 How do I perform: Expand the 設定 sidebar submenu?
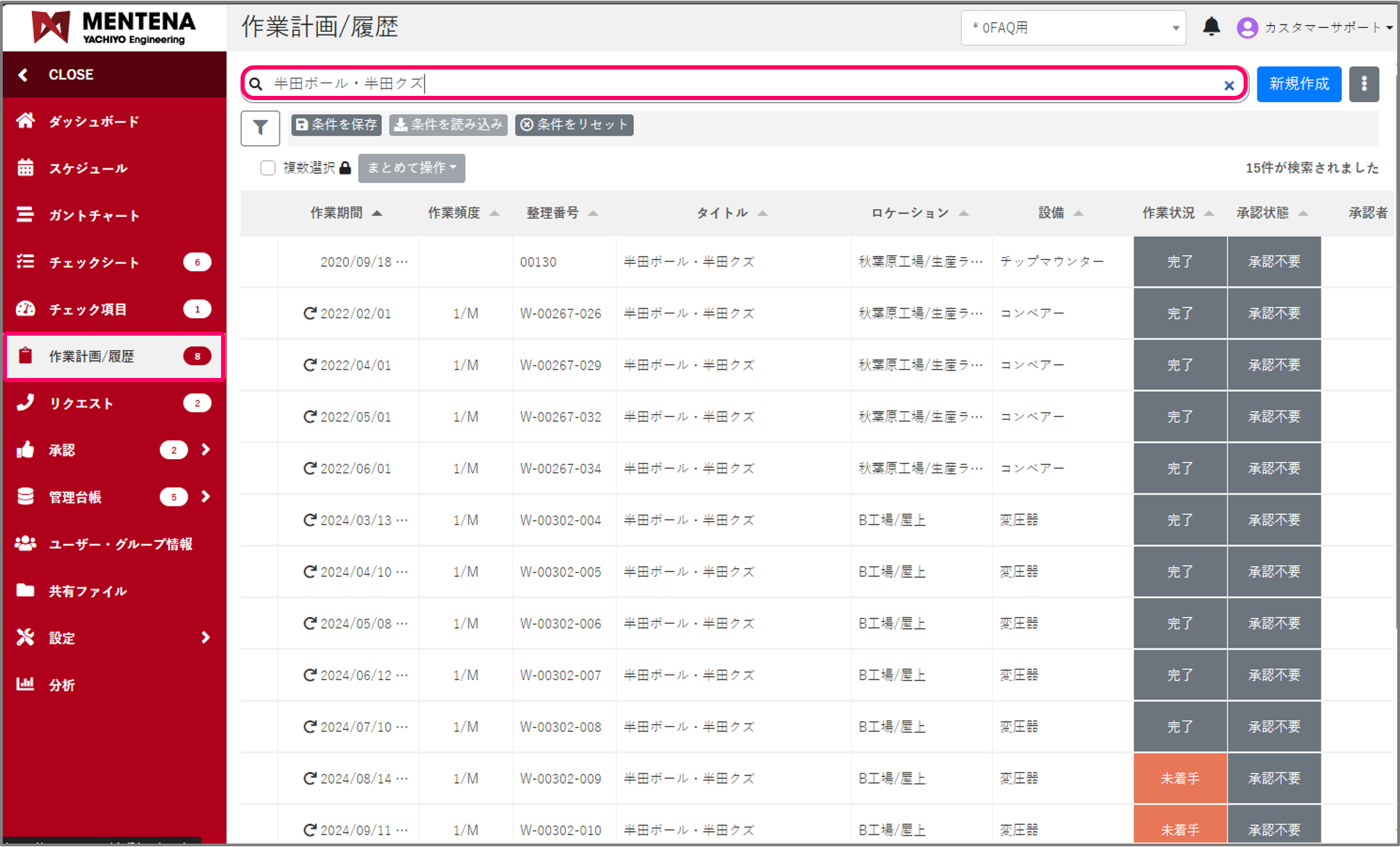(205, 637)
